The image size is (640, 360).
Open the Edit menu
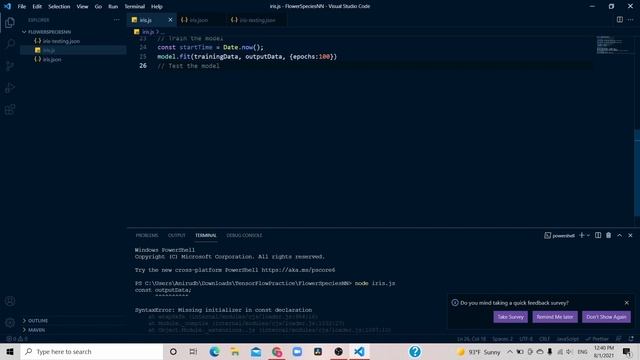tap(37, 7)
